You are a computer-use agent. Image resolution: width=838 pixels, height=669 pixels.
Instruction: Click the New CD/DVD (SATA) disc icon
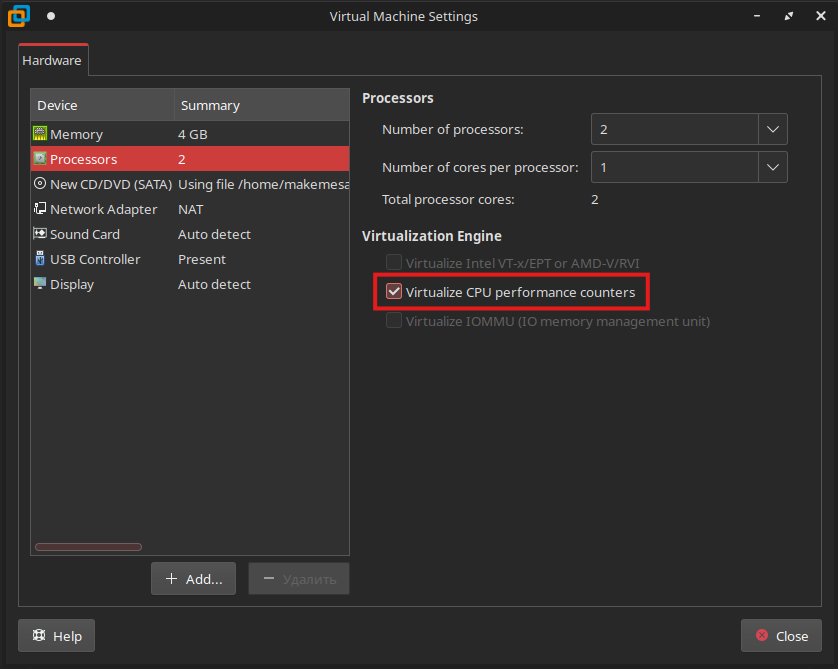(x=40, y=184)
